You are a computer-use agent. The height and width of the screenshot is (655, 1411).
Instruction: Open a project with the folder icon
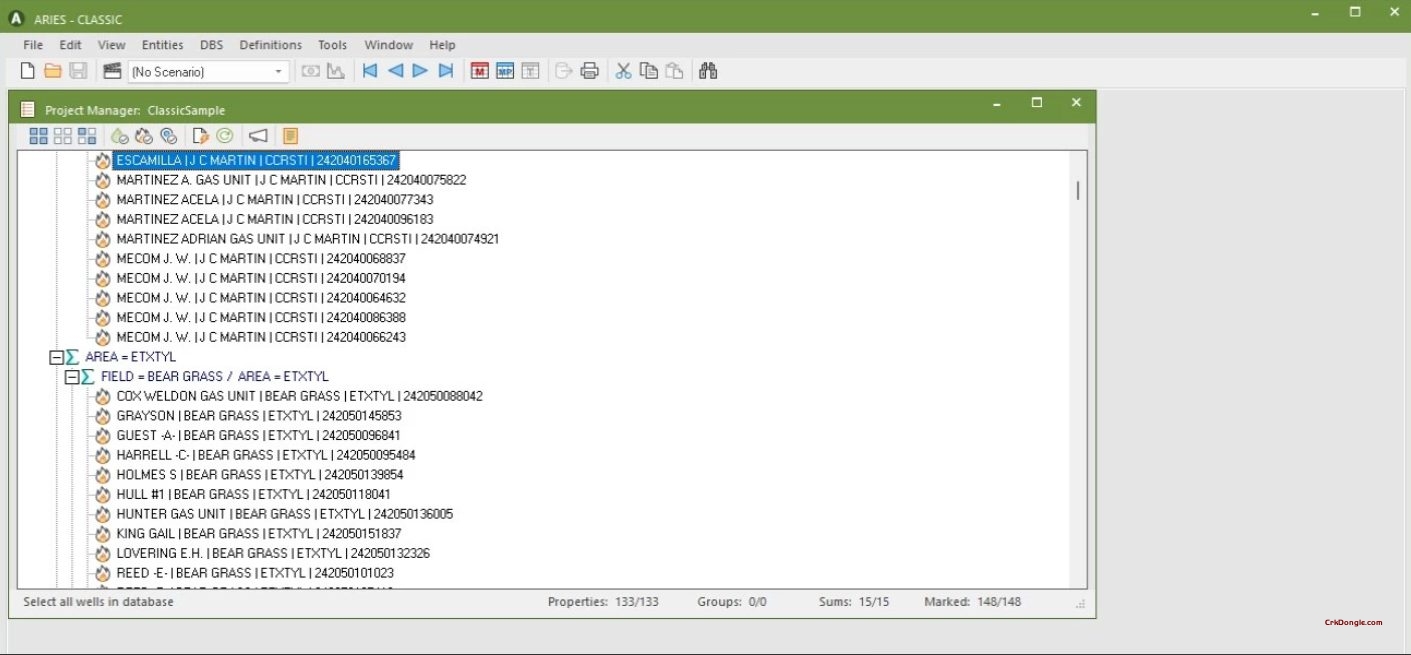pyautogui.click(x=53, y=71)
